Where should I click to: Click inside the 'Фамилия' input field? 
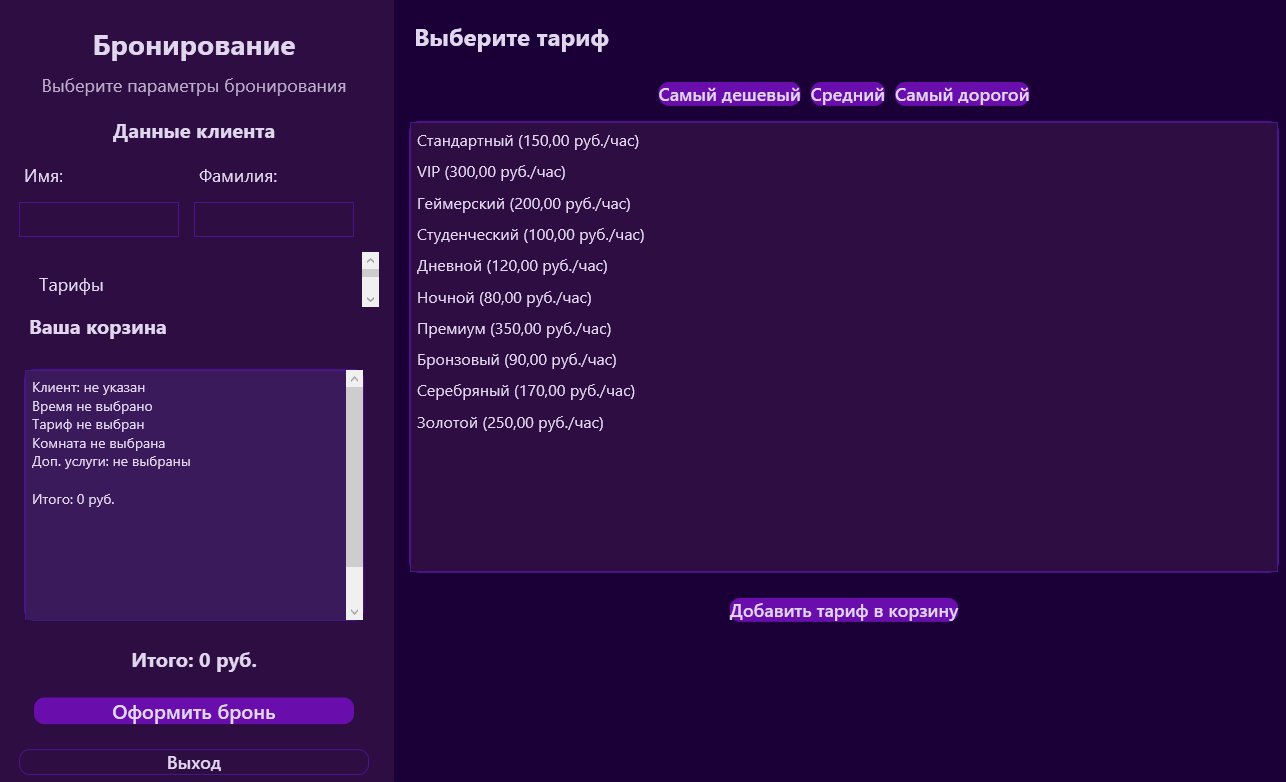tap(273, 219)
